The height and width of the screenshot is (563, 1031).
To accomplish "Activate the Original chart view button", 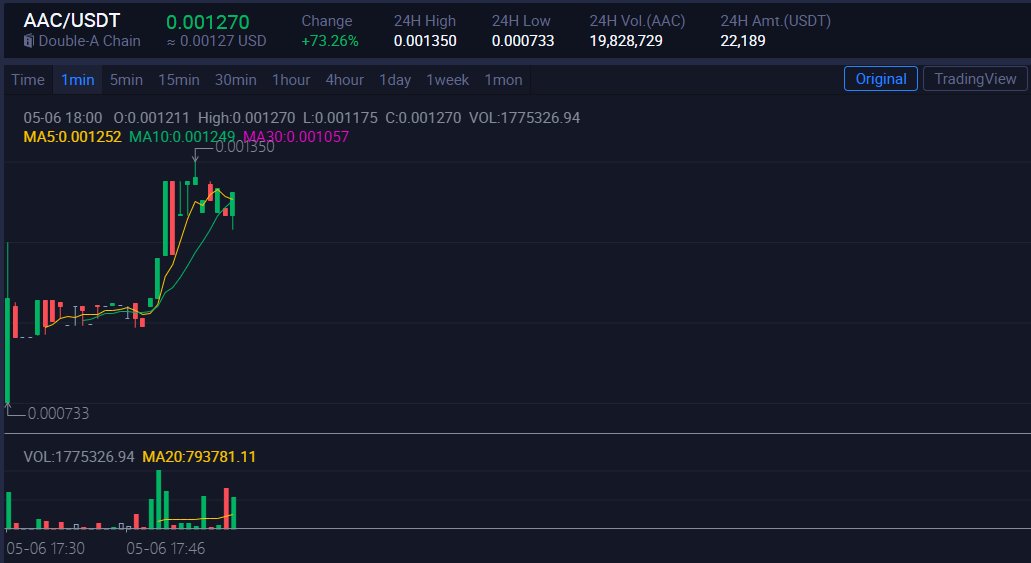I will 880,79.
